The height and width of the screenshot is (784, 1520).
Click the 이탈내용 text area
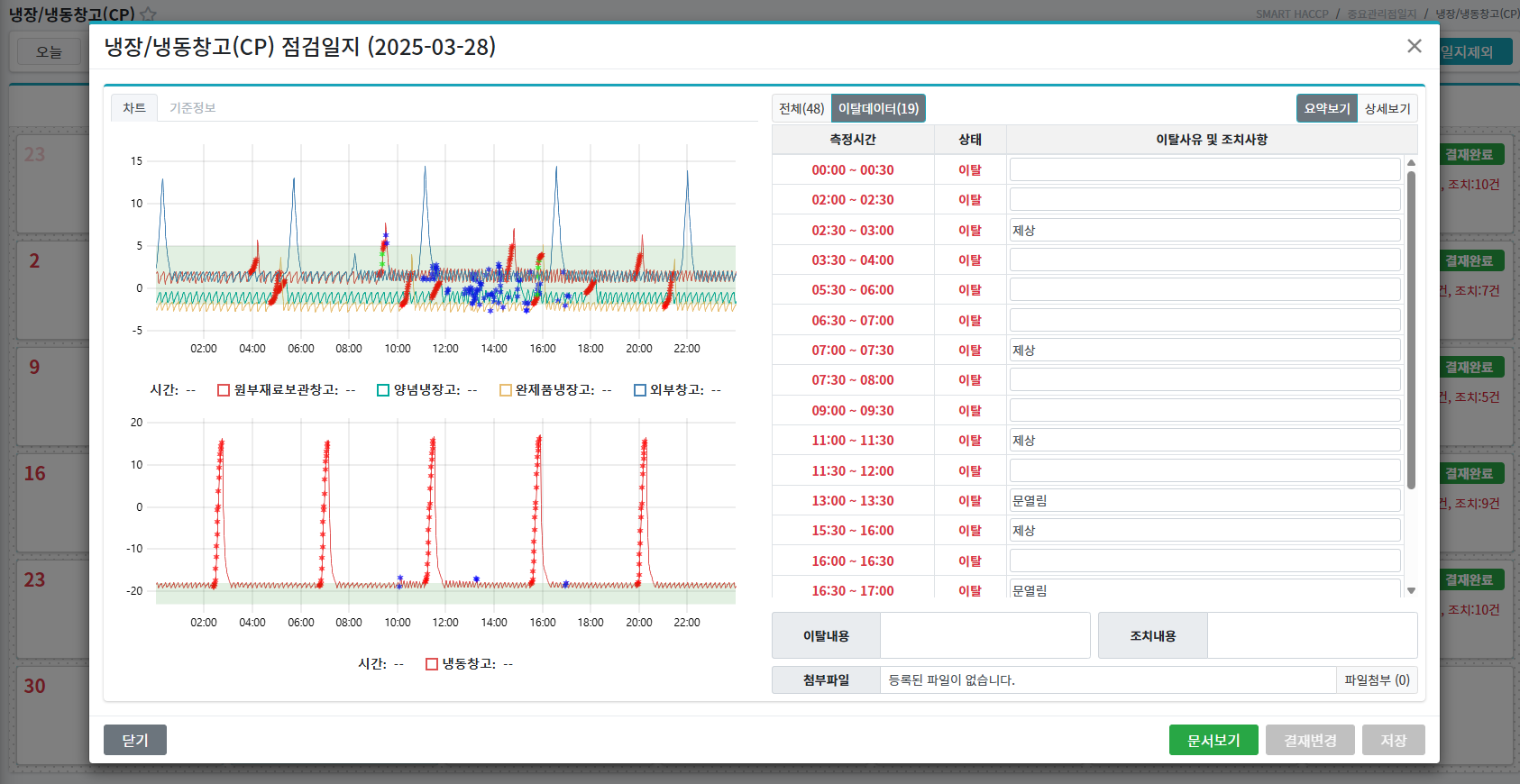pos(985,635)
